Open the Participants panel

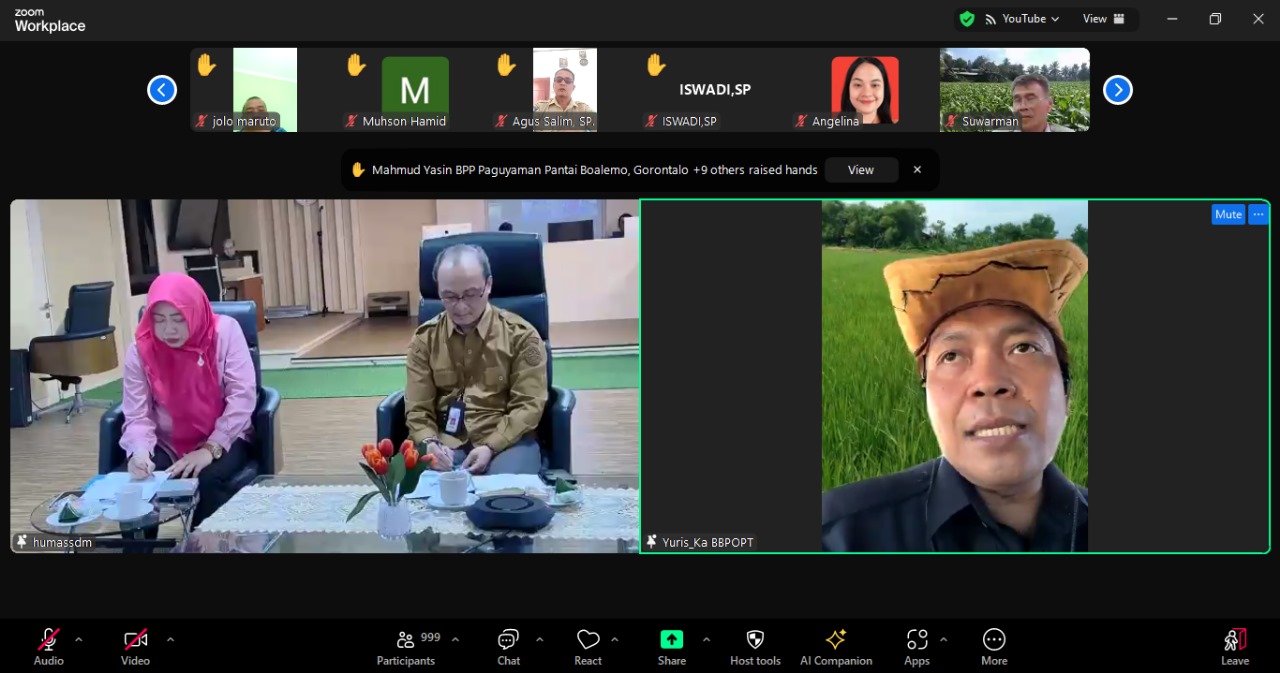click(405, 640)
